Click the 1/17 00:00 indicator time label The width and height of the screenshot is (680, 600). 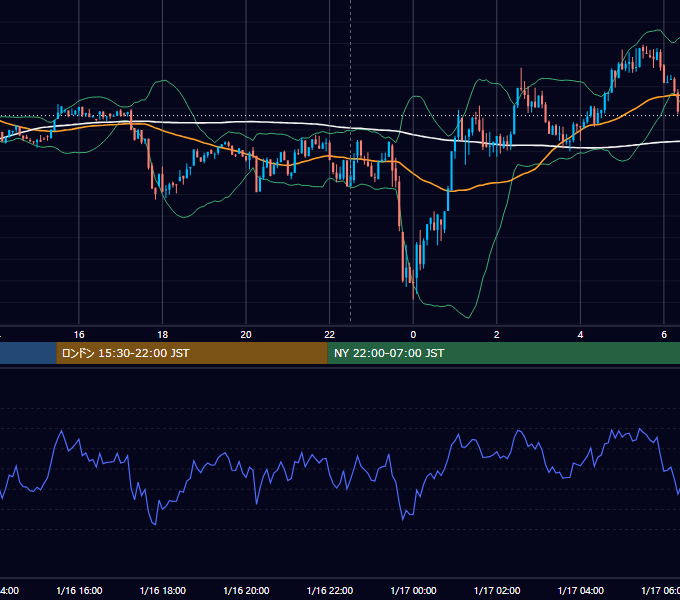point(413,590)
